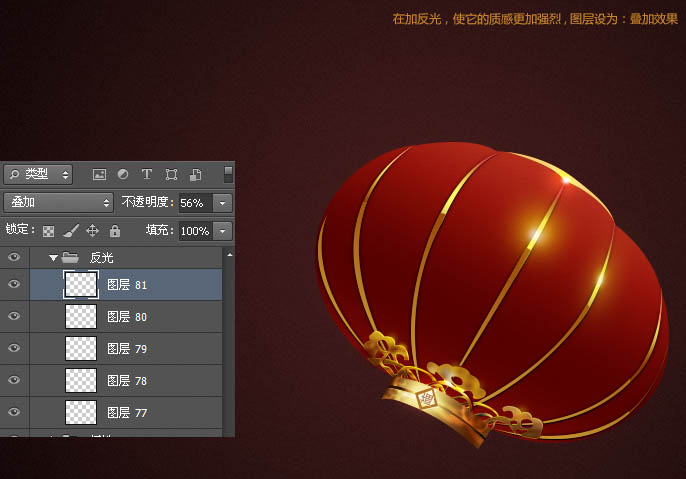Screen dimensions: 686x479
Task: Click the 不透明度 56% value field
Action: click(196, 203)
